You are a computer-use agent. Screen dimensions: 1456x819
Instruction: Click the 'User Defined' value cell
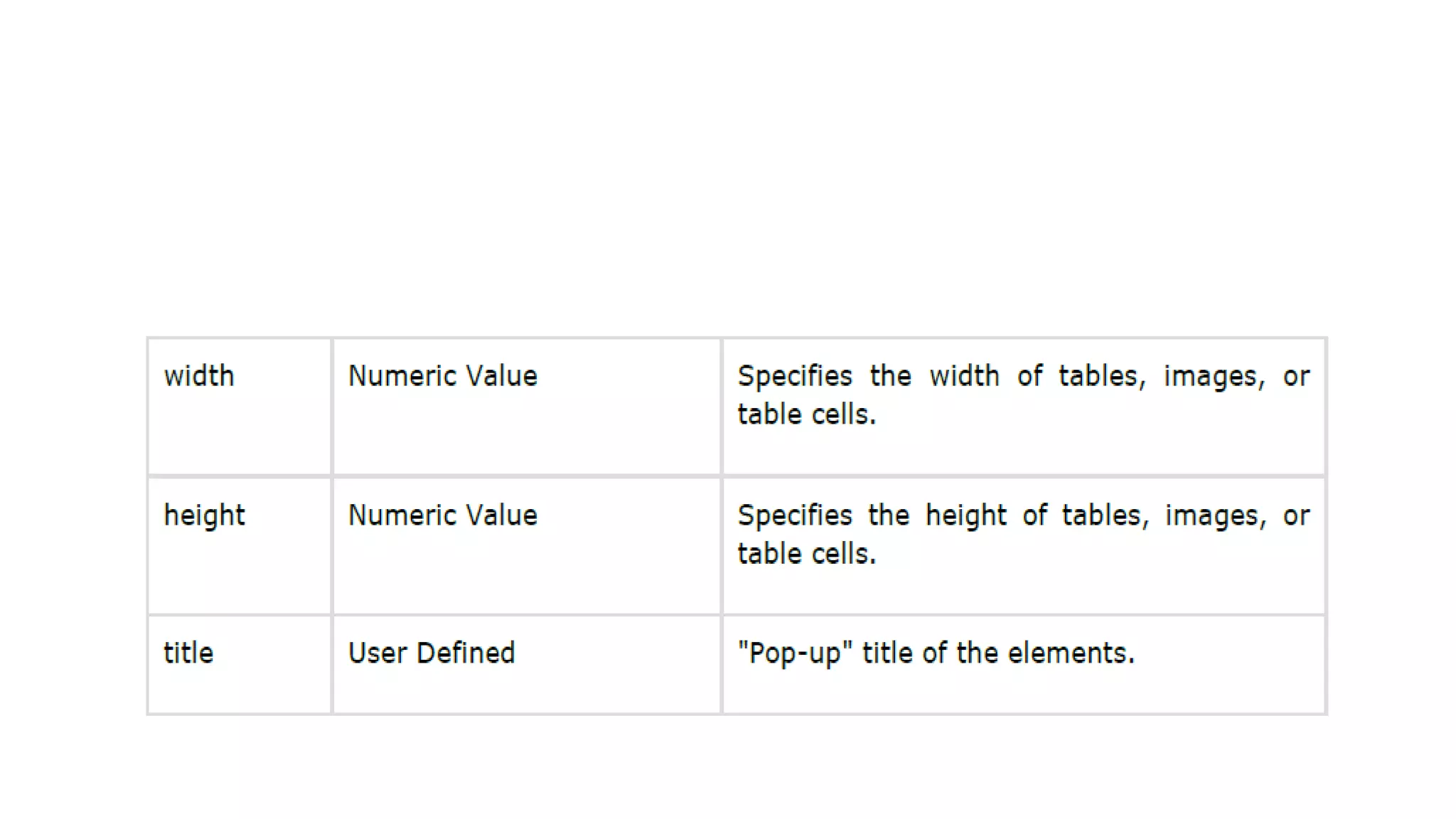pyautogui.click(x=527, y=665)
